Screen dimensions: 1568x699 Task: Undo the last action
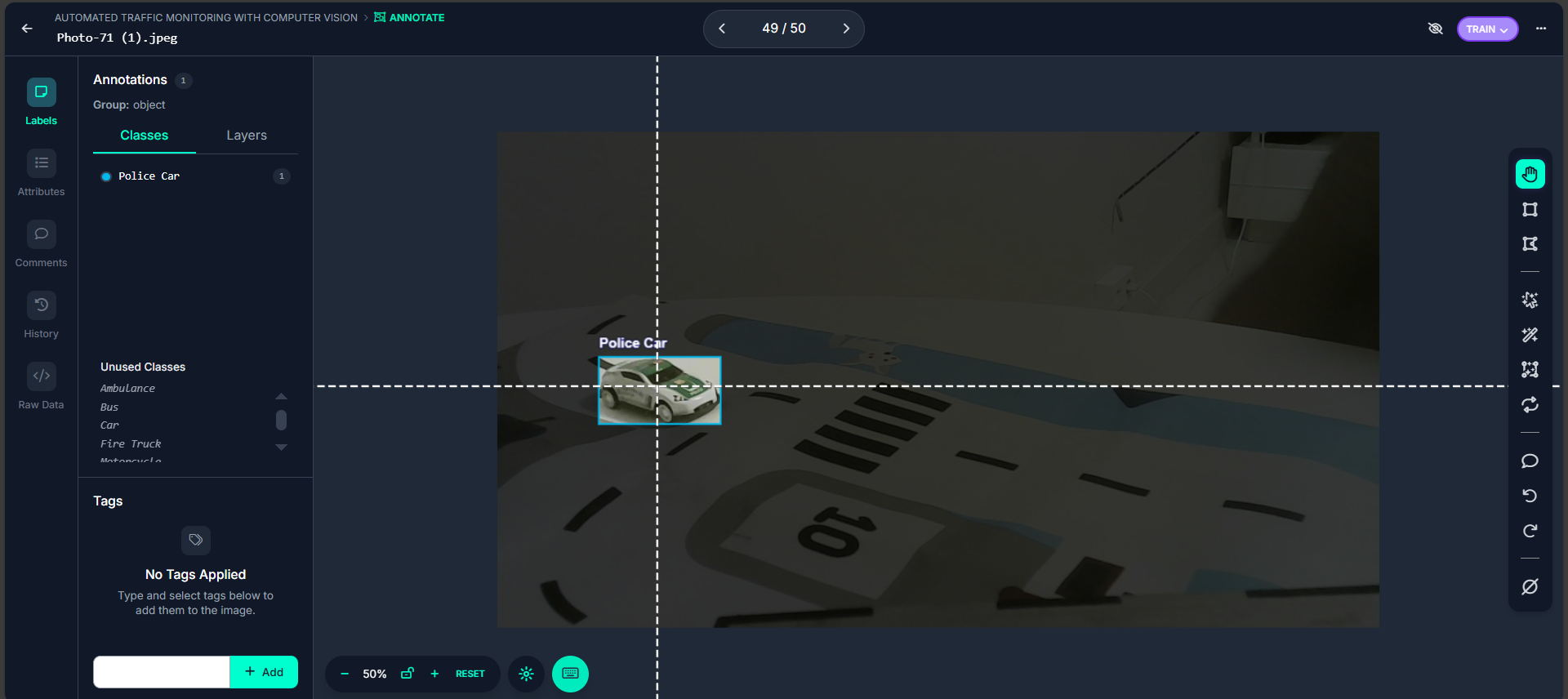point(1530,496)
